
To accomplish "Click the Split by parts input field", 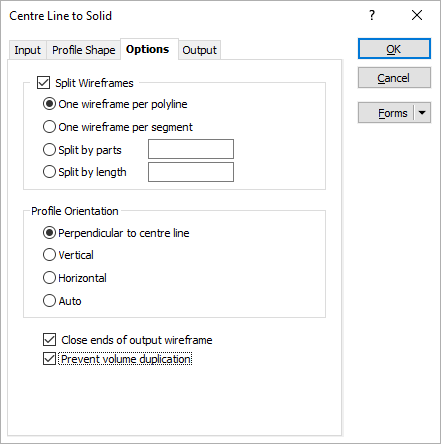I will [191, 149].
